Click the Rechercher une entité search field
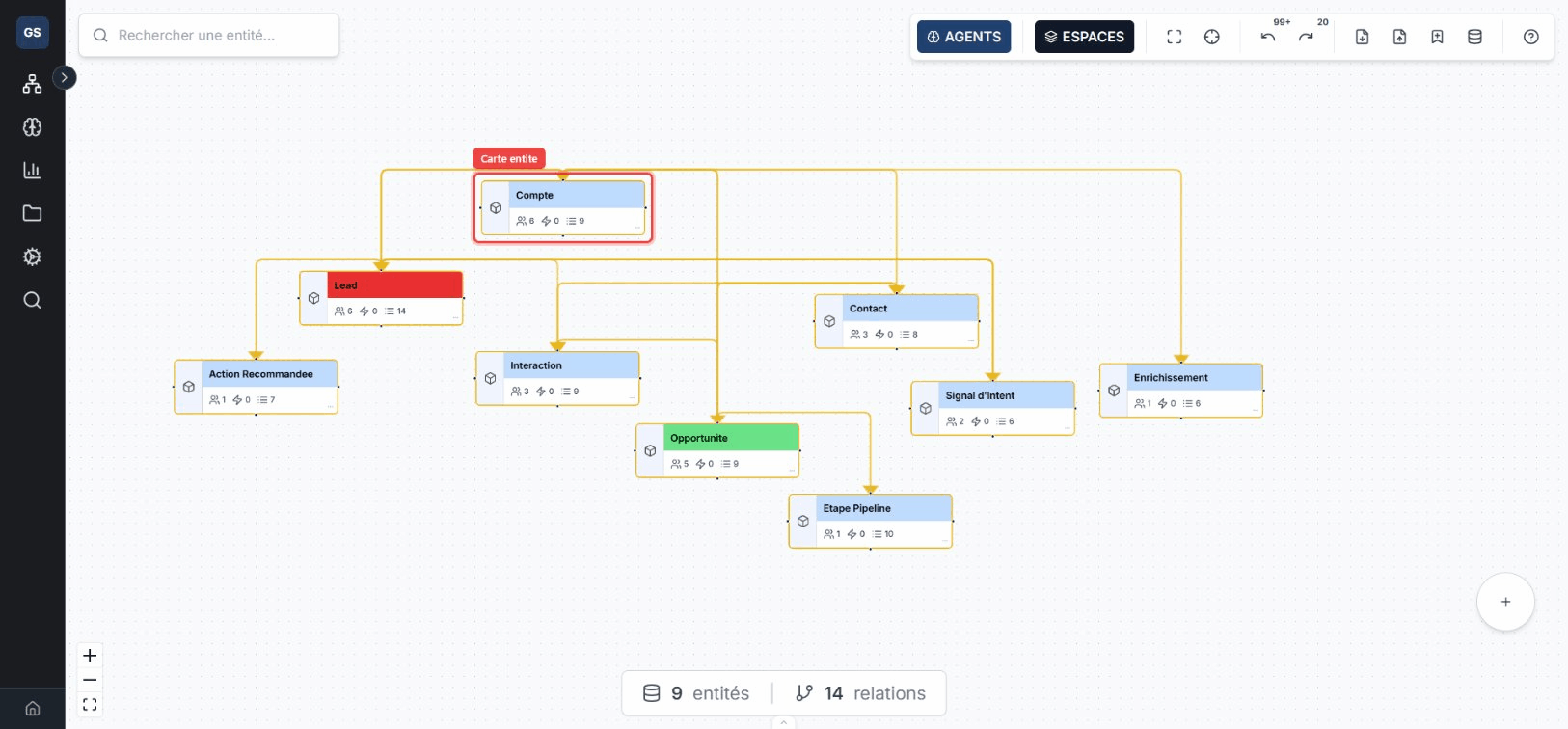Screen dimensions: 1568x729 (x=209, y=36)
